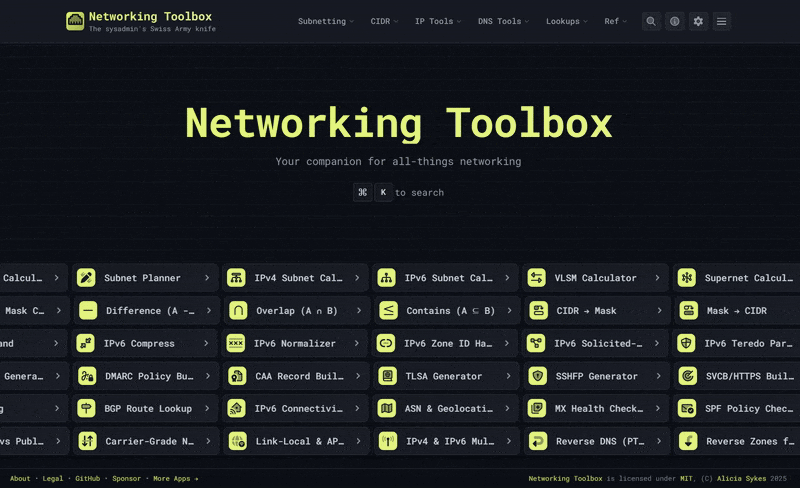Click the Carrier-Grade NAT icon
The image size is (800, 488).
click(87, 441)
